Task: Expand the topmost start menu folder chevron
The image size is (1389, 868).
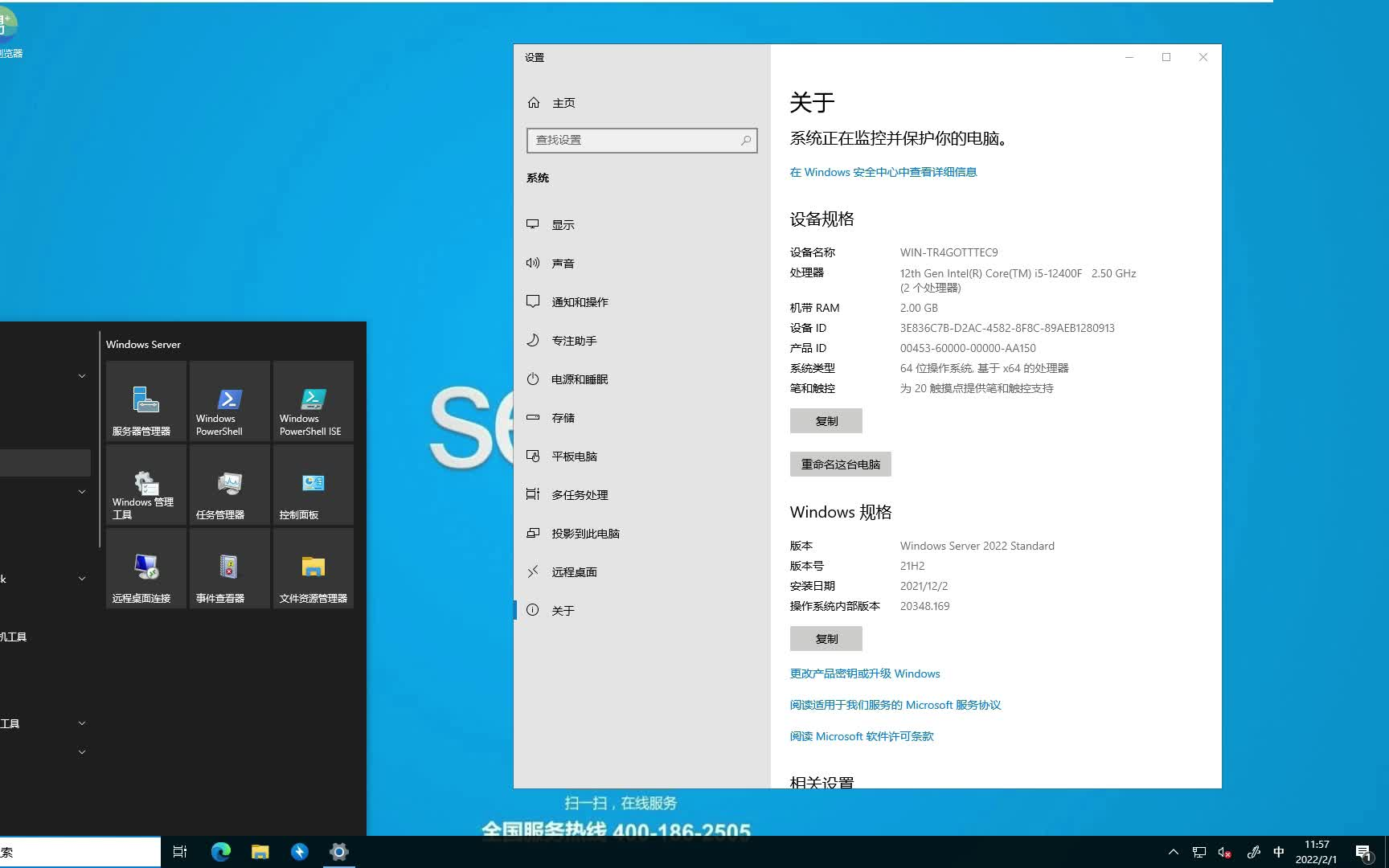Action: [82, 376]
